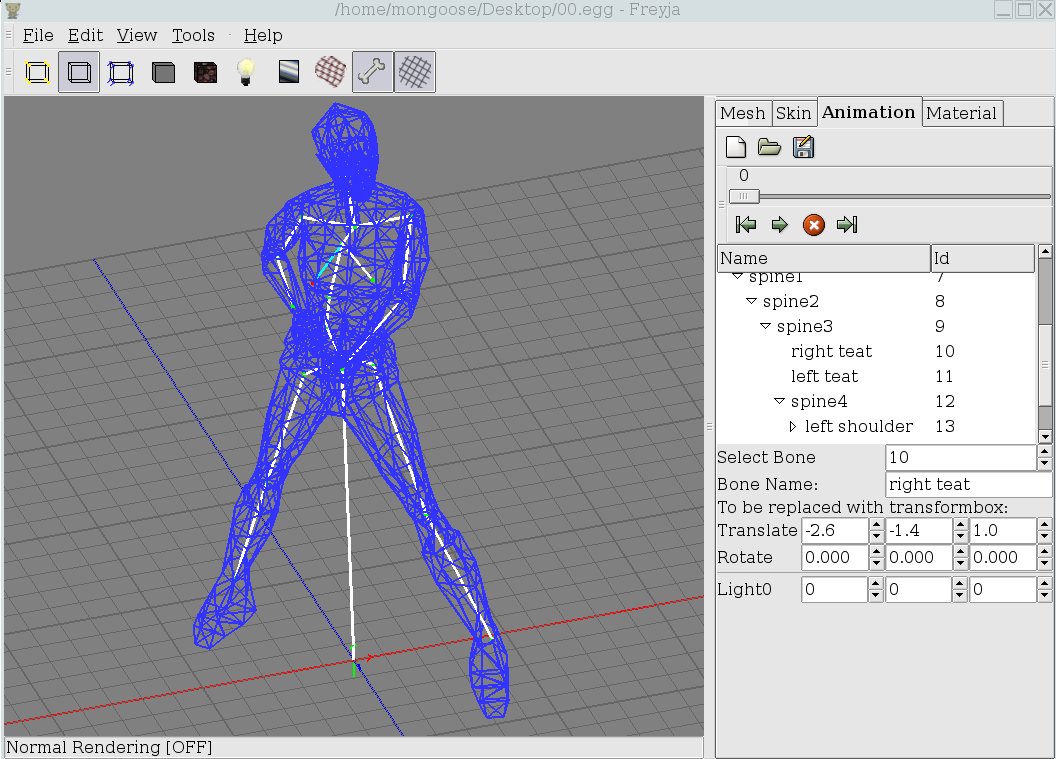This screenshot has width=1056, height=759.
Task: Create a new animation with the blank page icon
Action: (735, 147)
